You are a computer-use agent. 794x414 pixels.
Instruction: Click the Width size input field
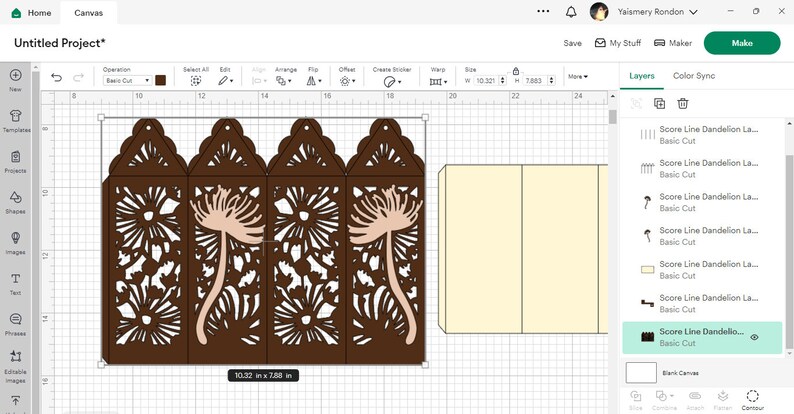tap(486, 80)
